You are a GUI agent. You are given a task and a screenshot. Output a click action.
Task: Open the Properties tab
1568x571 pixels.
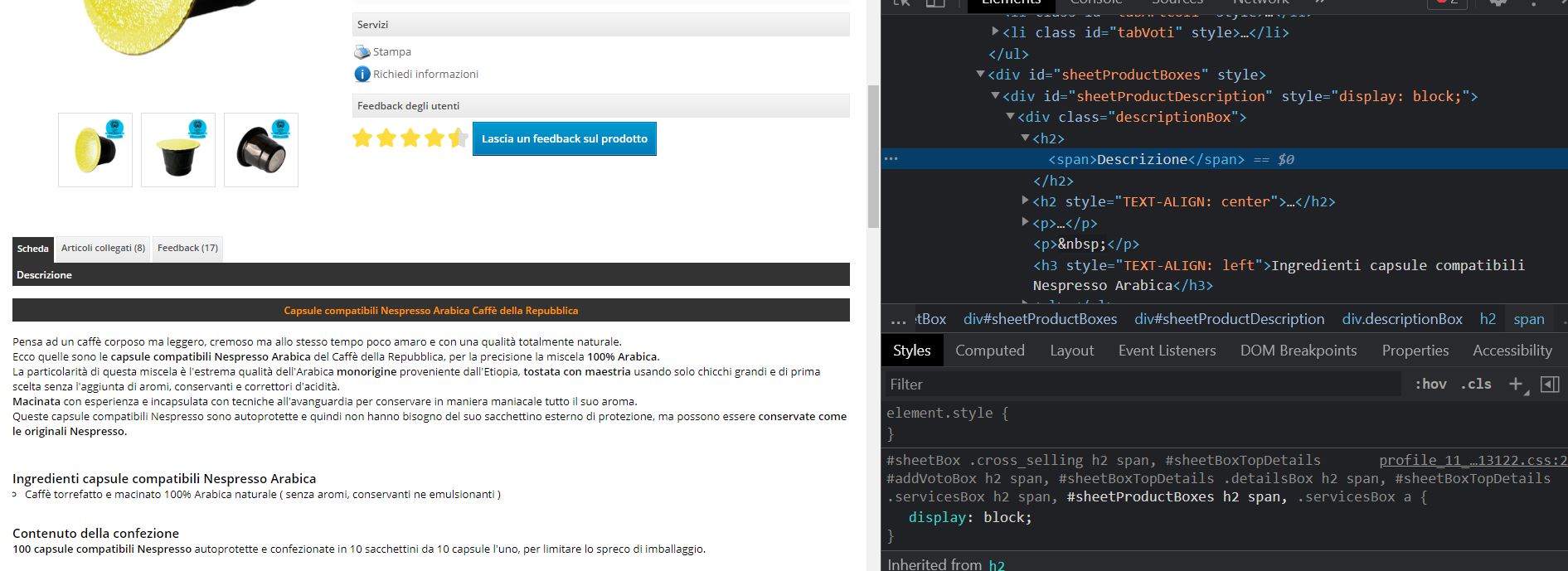click(1415, 351)
